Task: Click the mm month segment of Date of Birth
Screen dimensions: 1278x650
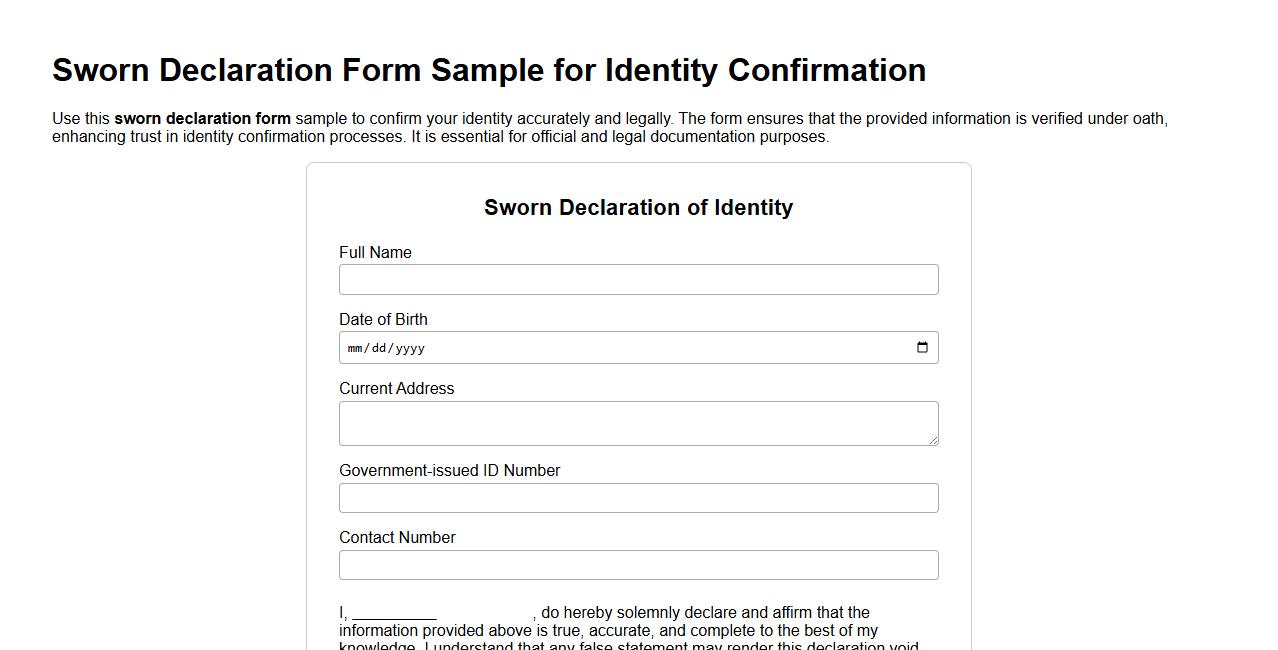Action: [x=356, y=348]
